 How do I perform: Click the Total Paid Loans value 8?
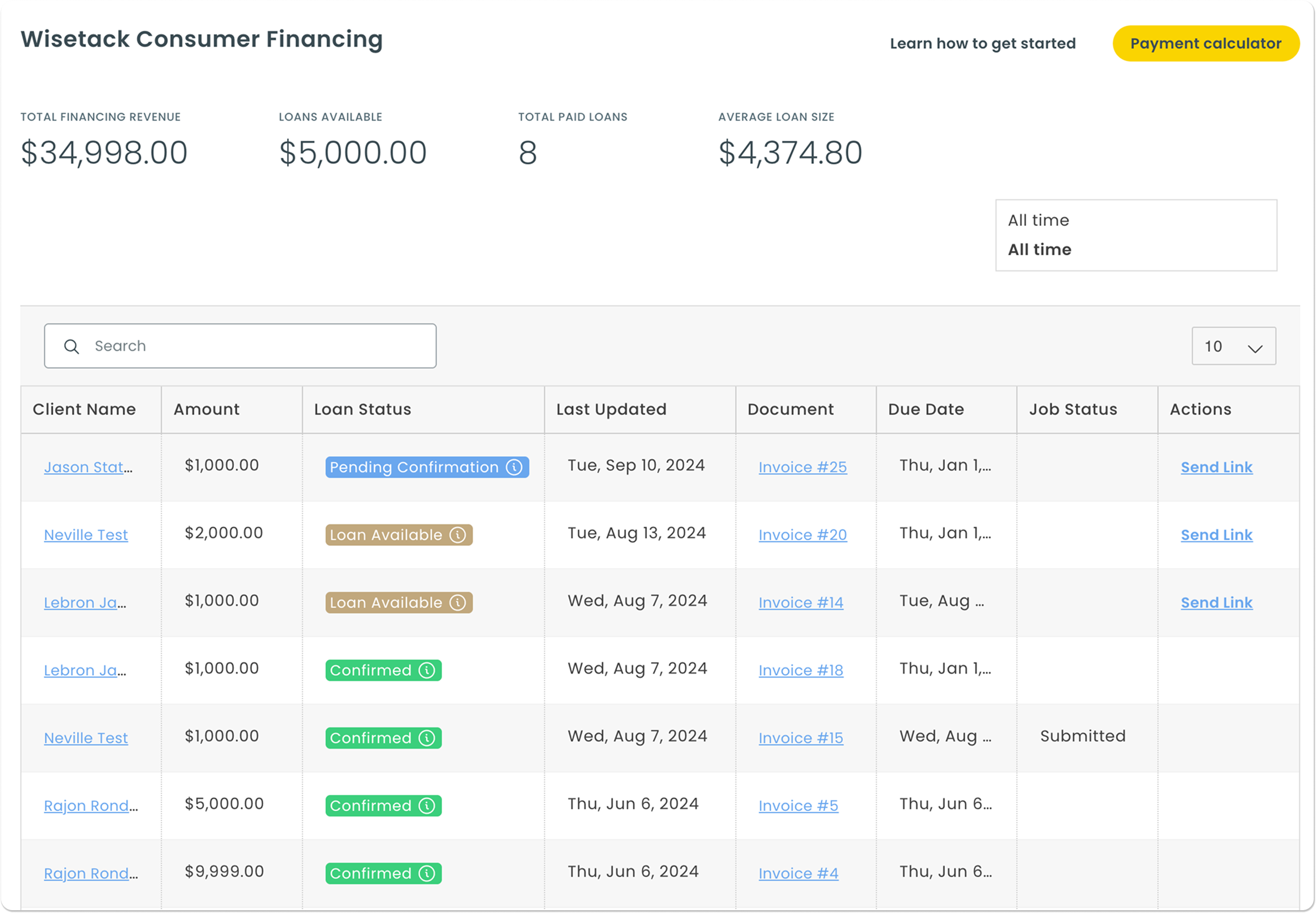click(x=528, y=153)
